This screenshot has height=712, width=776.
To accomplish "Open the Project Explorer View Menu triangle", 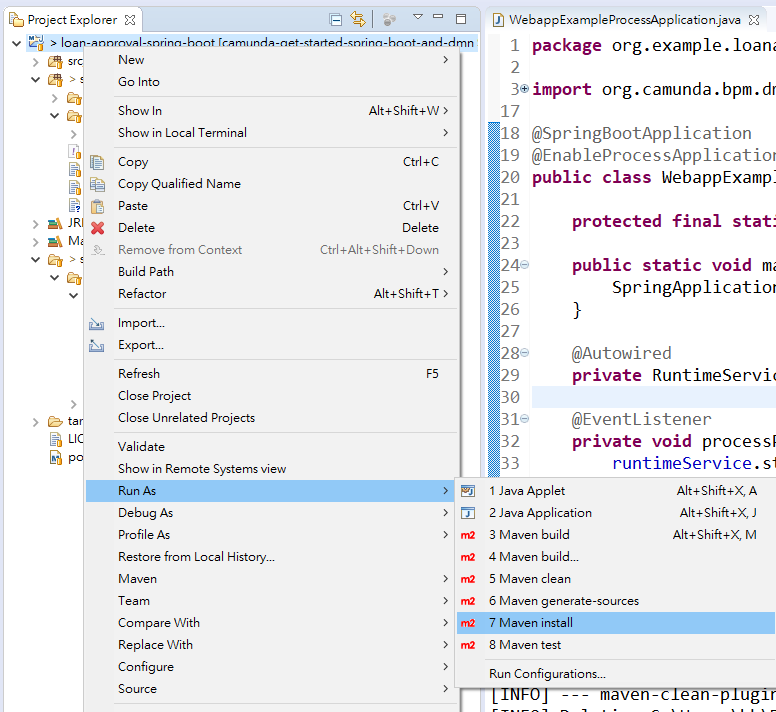I will tap(418, 18).
